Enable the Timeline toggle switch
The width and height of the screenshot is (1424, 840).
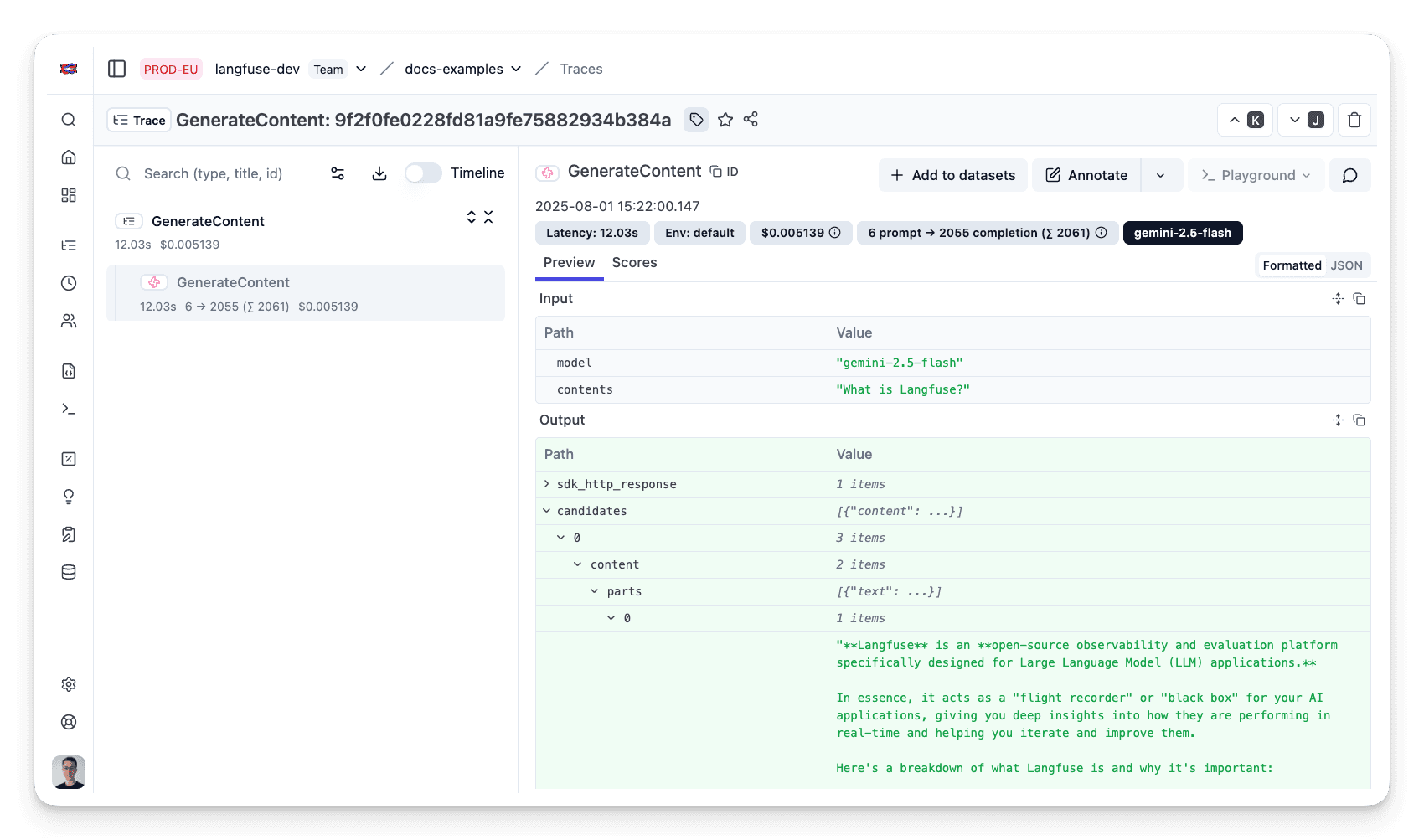pos(423,173)
